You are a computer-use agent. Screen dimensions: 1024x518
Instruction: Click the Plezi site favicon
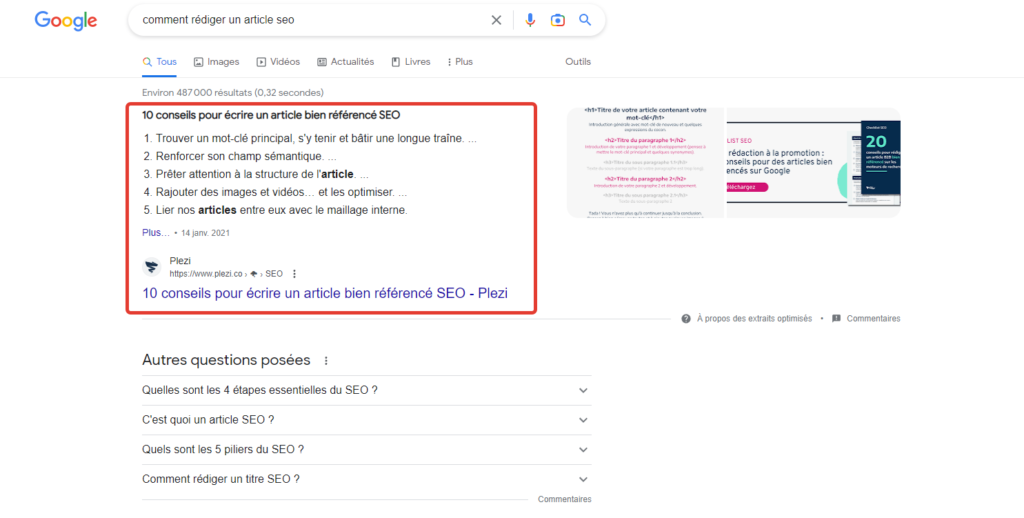click(152, 267)
